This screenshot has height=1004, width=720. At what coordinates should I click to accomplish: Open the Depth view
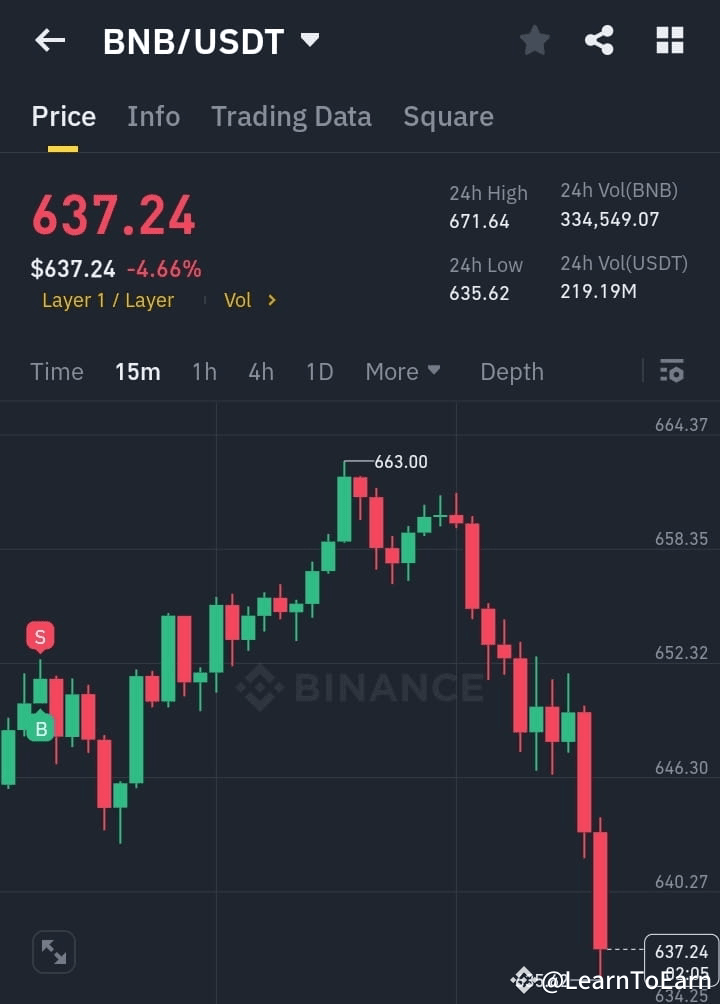(x=511, y=371)
